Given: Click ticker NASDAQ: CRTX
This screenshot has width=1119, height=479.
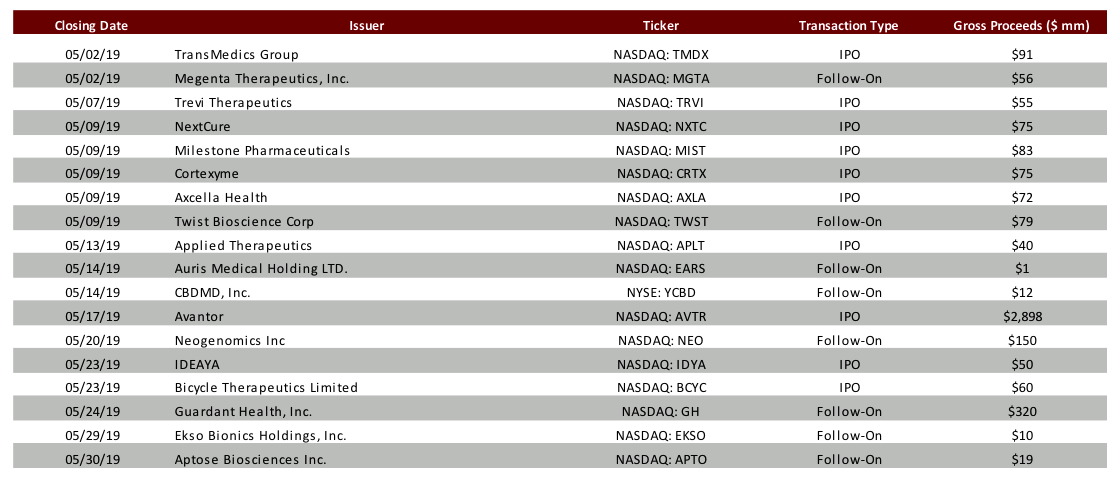Looking at the screenshot, I should coord(660,173).
